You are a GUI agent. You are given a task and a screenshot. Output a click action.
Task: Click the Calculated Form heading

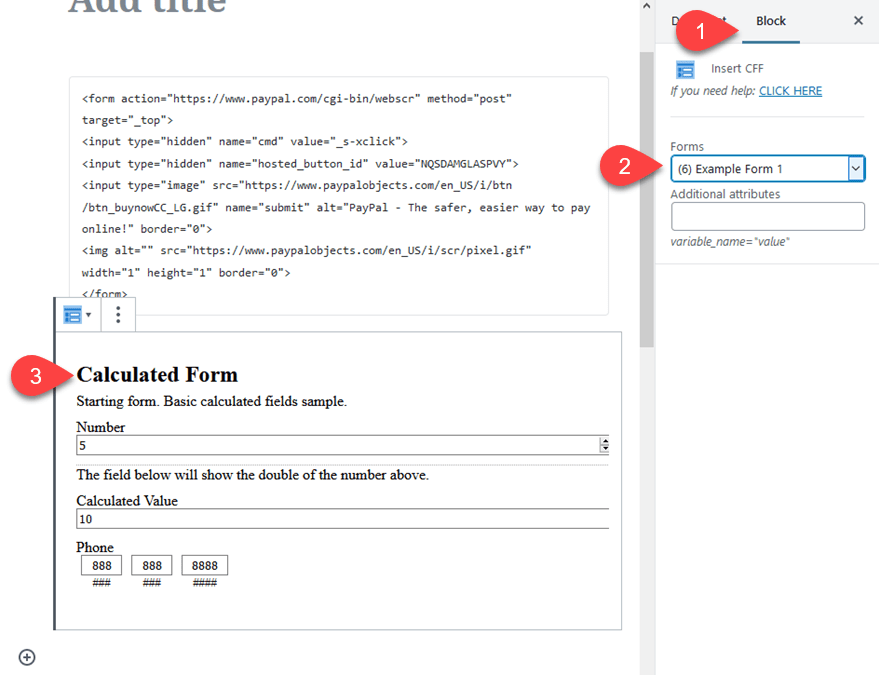pos(156,374)
